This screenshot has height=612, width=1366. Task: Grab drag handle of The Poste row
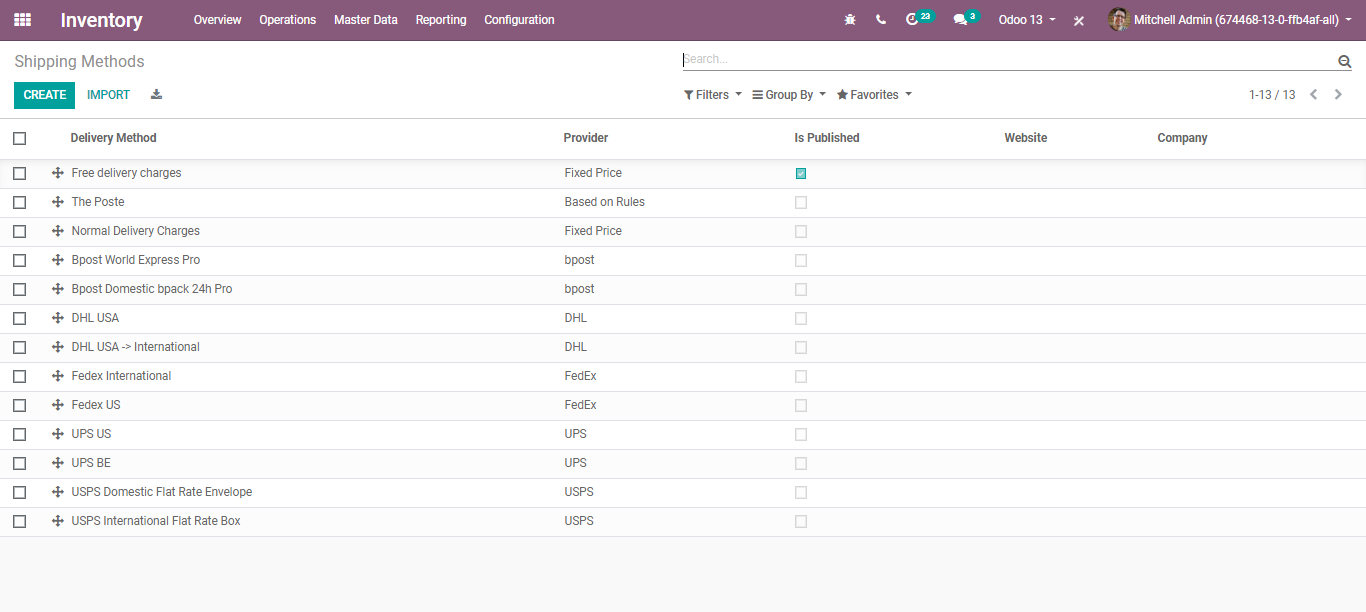58,202
